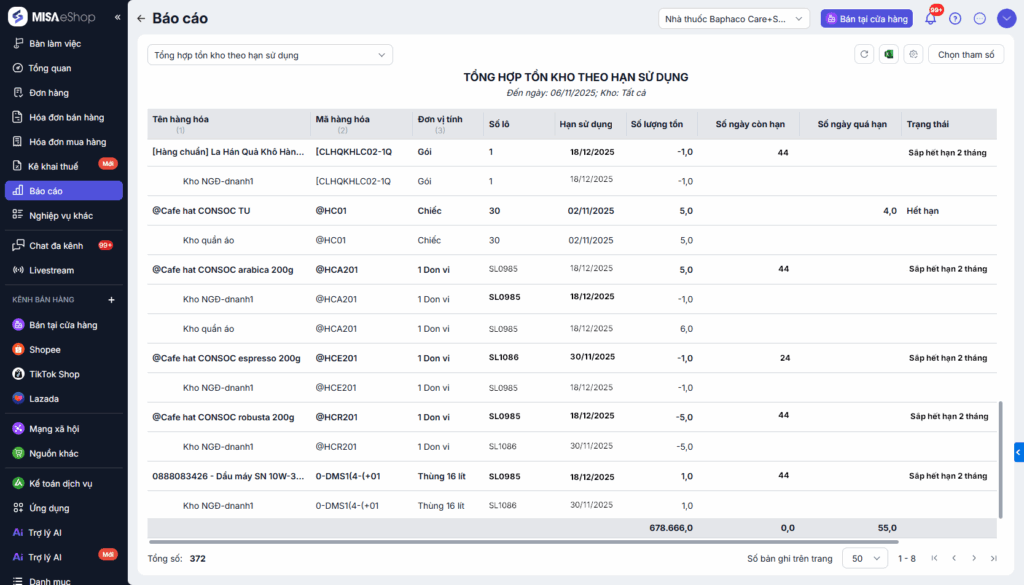Go to next page of results
The width and height of the screenshot is (1024, 585).
[974, 558]
